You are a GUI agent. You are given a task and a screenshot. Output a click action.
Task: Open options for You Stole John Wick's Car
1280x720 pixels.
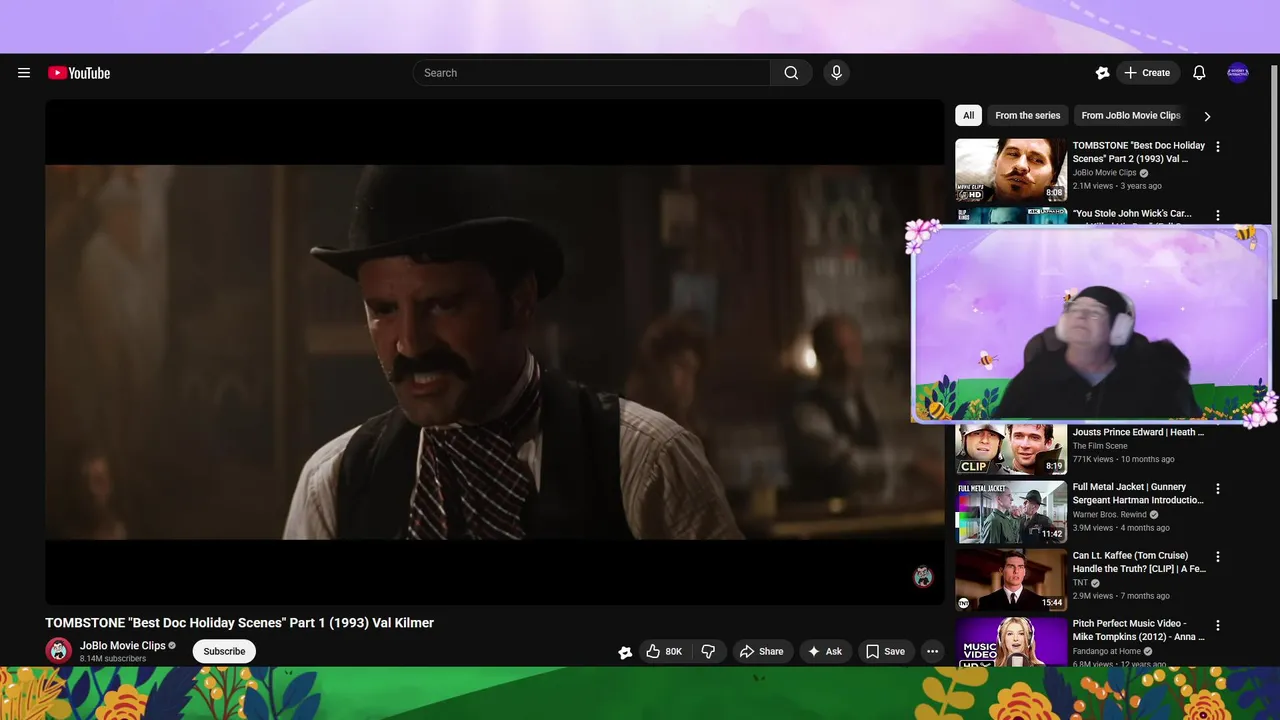click(x=1217, y=215)
